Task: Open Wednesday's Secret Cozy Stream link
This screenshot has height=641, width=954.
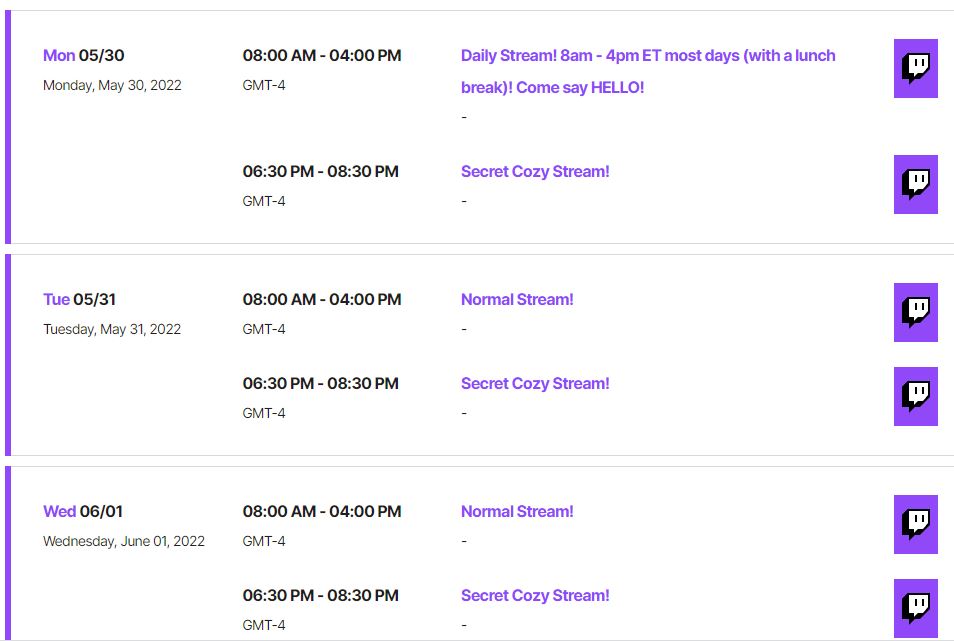Action: pyautogui.click(x=535, y=595)
